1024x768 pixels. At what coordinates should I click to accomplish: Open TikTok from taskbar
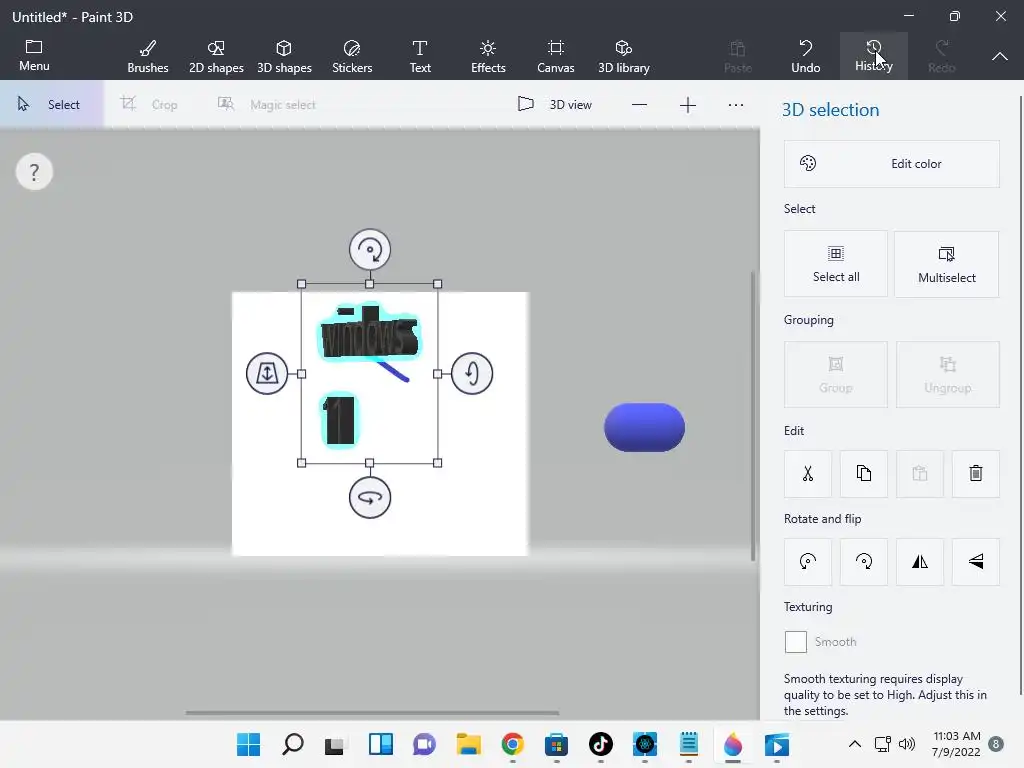pos(600,744)
